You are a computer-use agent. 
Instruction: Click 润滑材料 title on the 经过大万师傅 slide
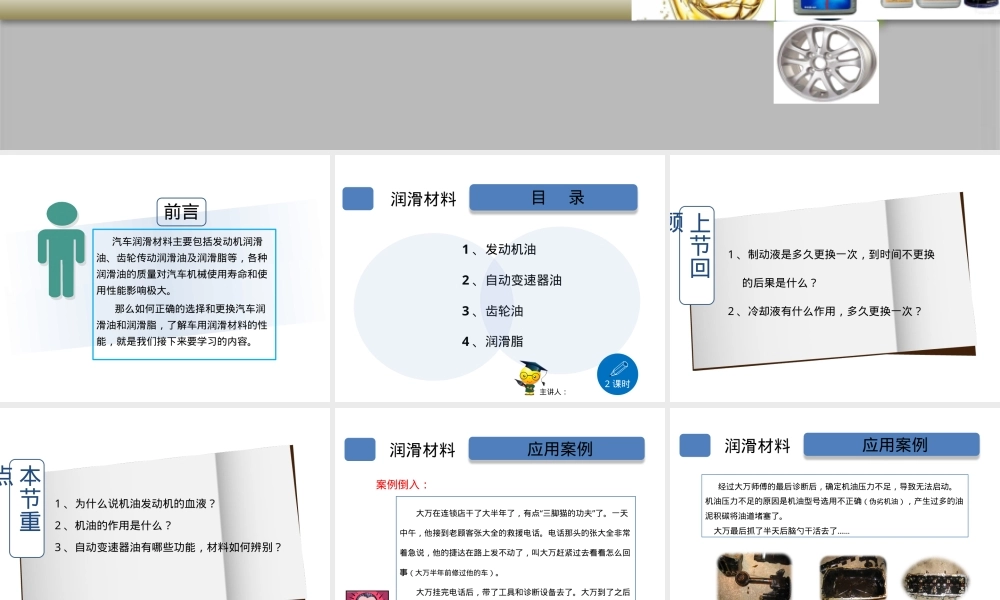[757, 446]
